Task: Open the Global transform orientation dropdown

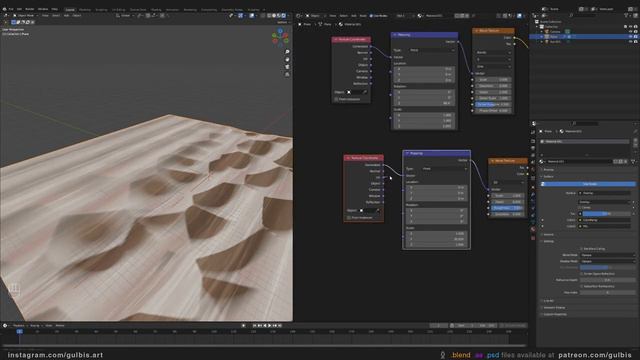Action: [x=124, y=16]
